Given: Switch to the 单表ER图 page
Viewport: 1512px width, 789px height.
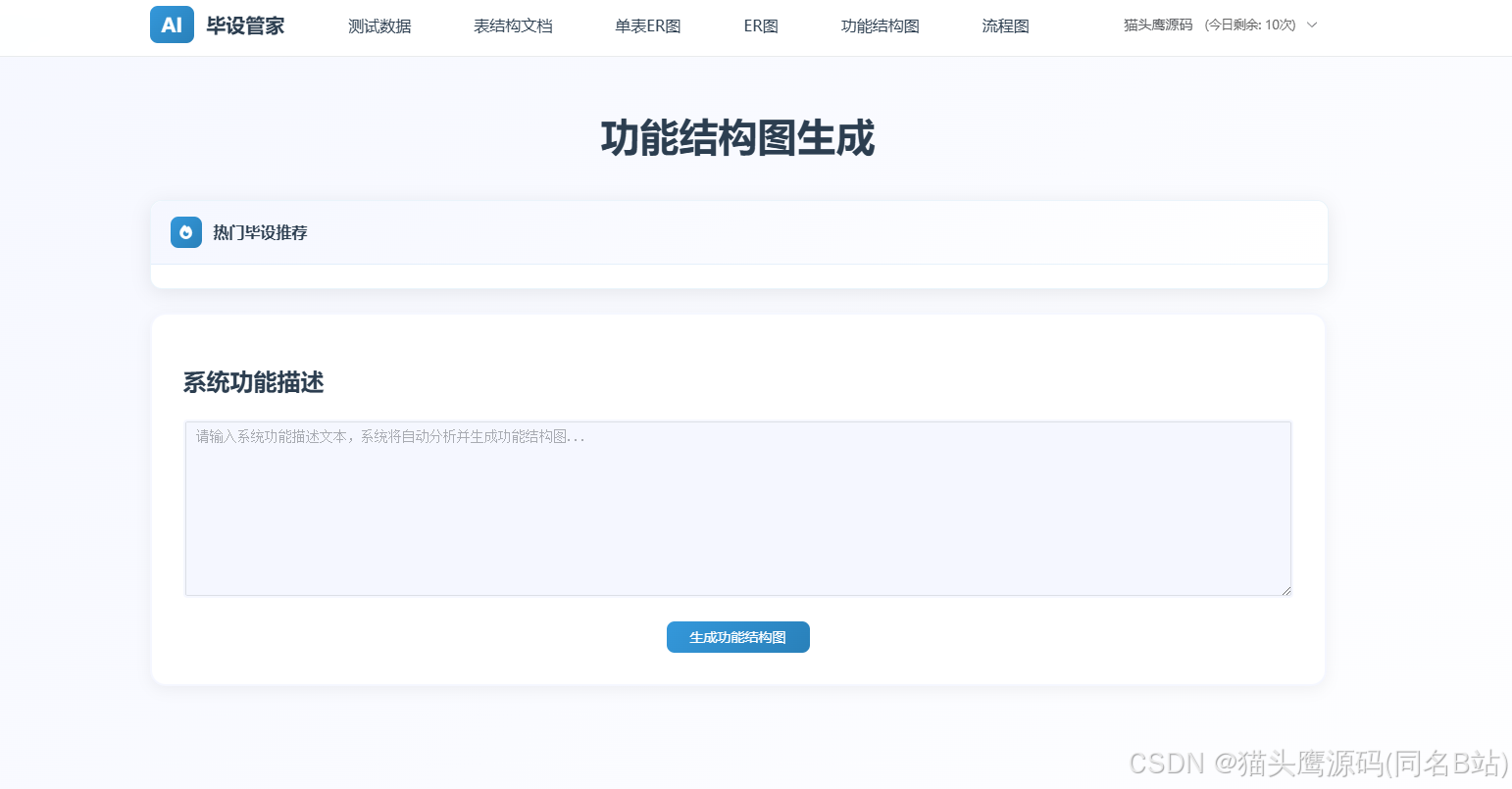Looking at the screenshot, I should (x=648, y=26).
